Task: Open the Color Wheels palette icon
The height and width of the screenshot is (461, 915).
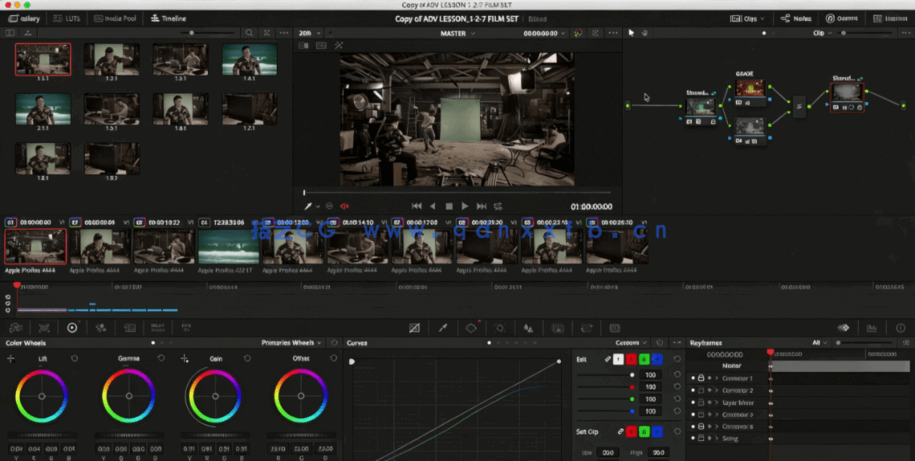Action: pyautogui.click(x=72, y=328)
